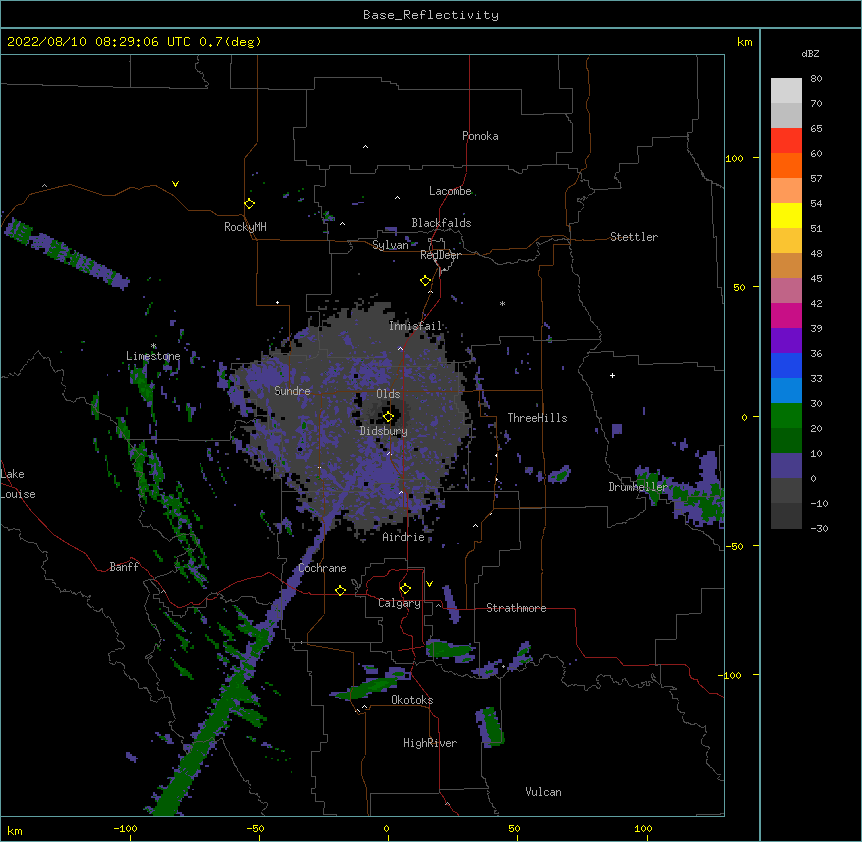
Task: Click the yellow diamond marker near RockyMH
Action: click(250, 204)
